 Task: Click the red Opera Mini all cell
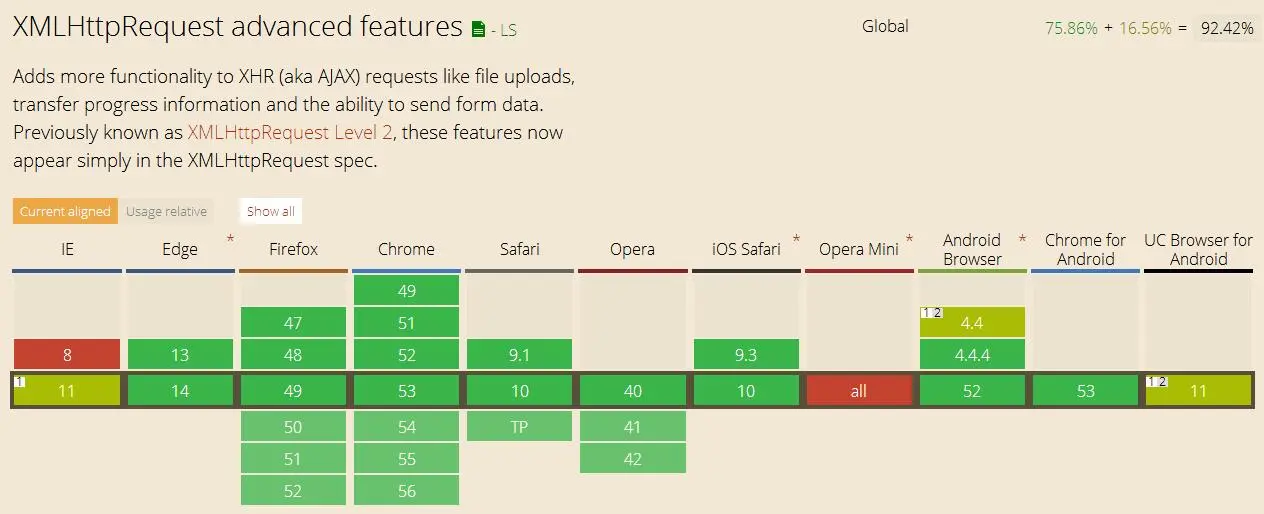click(859, 391)
